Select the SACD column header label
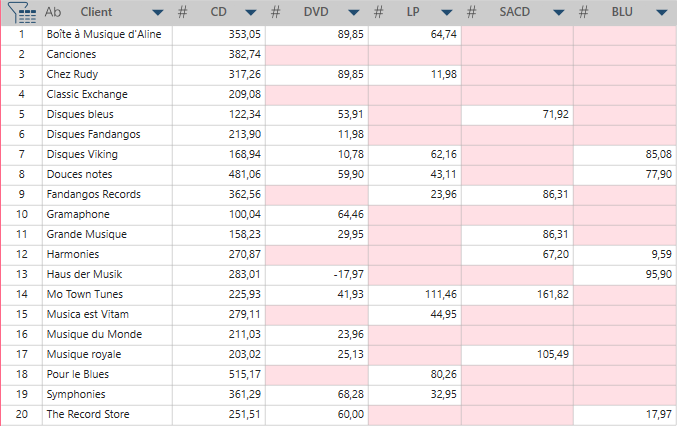This screenshot has width=677, height=426. click(x=517, y=13)
